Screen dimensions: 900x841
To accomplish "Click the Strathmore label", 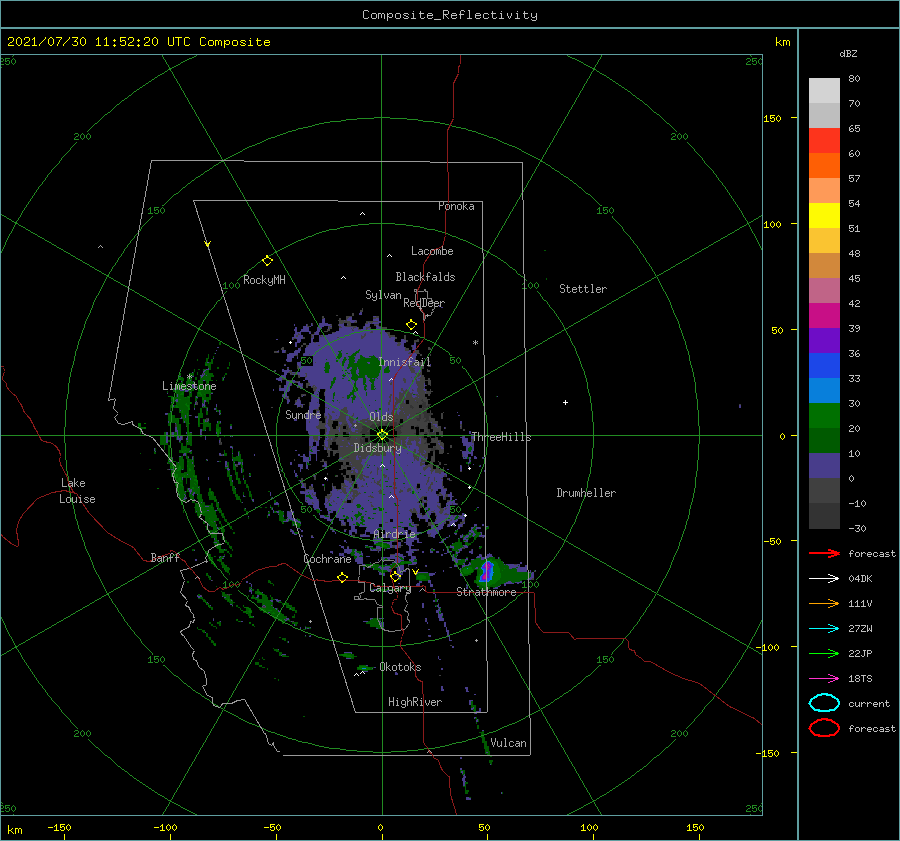I will coord(486,592).
